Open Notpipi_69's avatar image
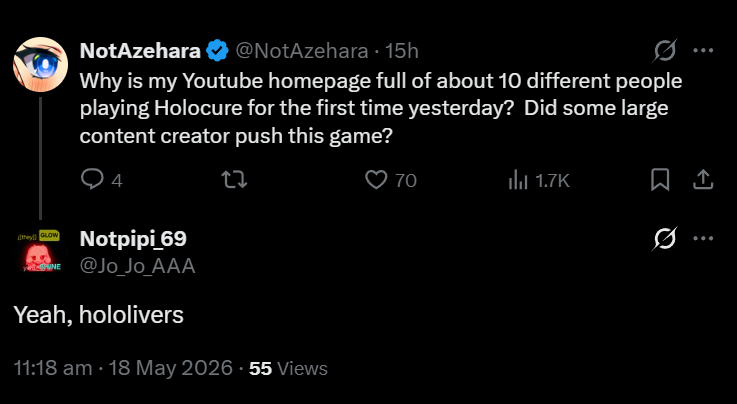 tap(40, 252)
